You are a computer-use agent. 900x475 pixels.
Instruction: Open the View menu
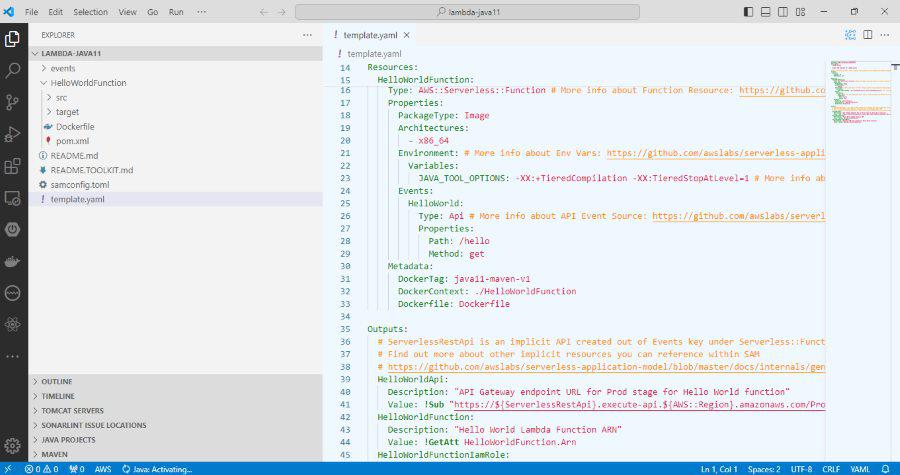(127, 12)
